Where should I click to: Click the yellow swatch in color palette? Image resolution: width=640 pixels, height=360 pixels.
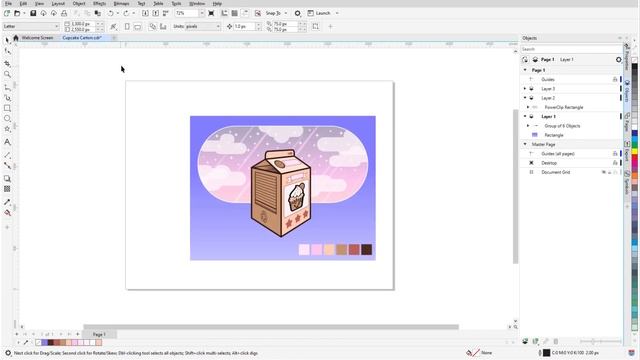pyautogui.click(x=634, y=151)
